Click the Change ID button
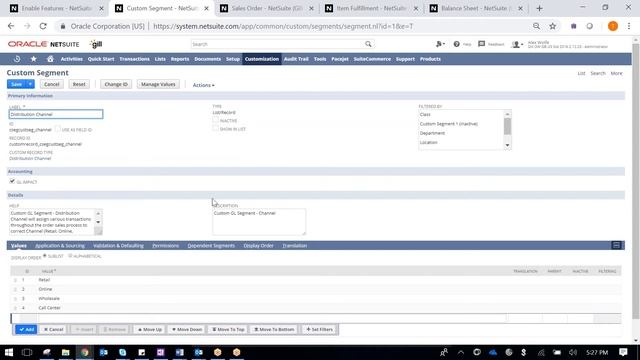640x360 pixels. tap(116, 84)
